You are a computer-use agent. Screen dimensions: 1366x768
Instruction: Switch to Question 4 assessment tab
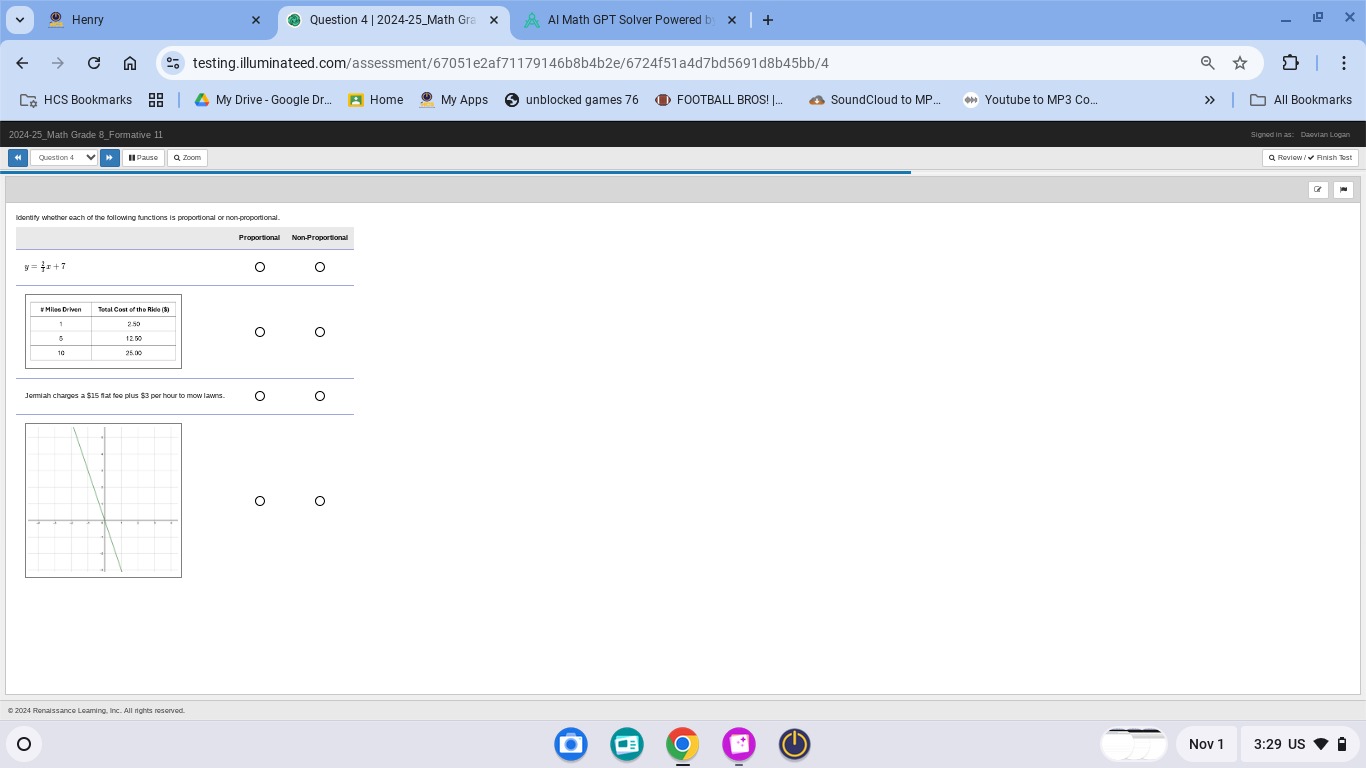392,20
